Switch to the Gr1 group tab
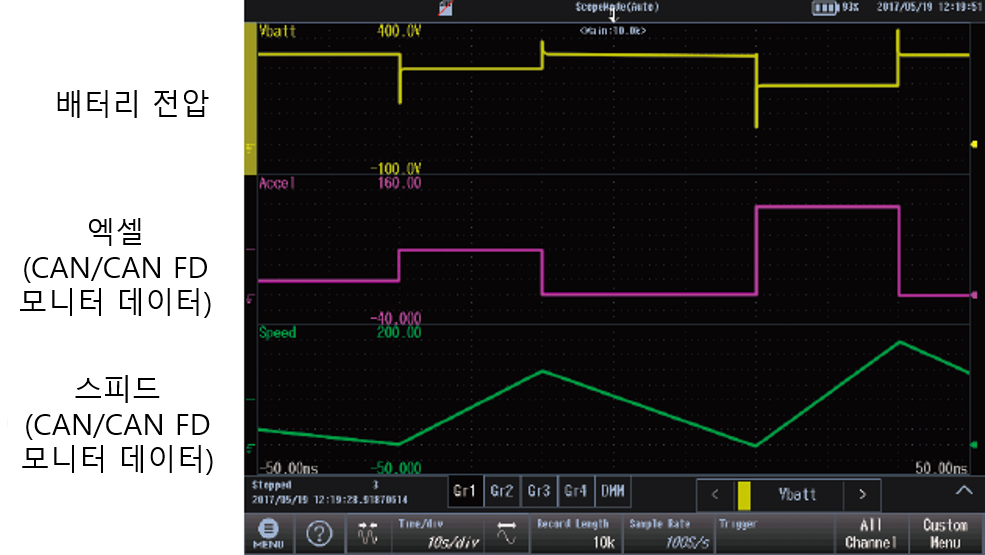The height and width of the screenshot is (555, 985). 465,492
